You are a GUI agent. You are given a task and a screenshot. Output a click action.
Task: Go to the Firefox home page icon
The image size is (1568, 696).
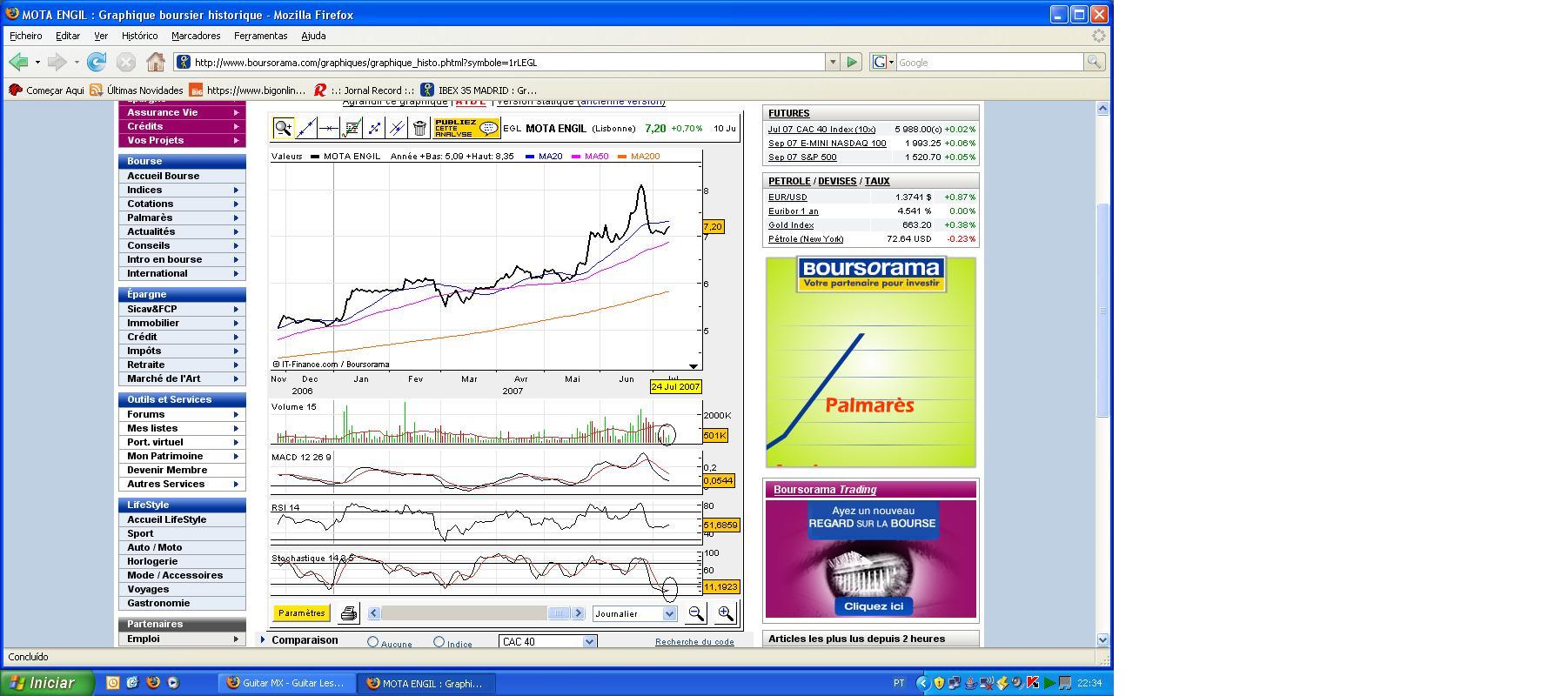click(156, 62)
